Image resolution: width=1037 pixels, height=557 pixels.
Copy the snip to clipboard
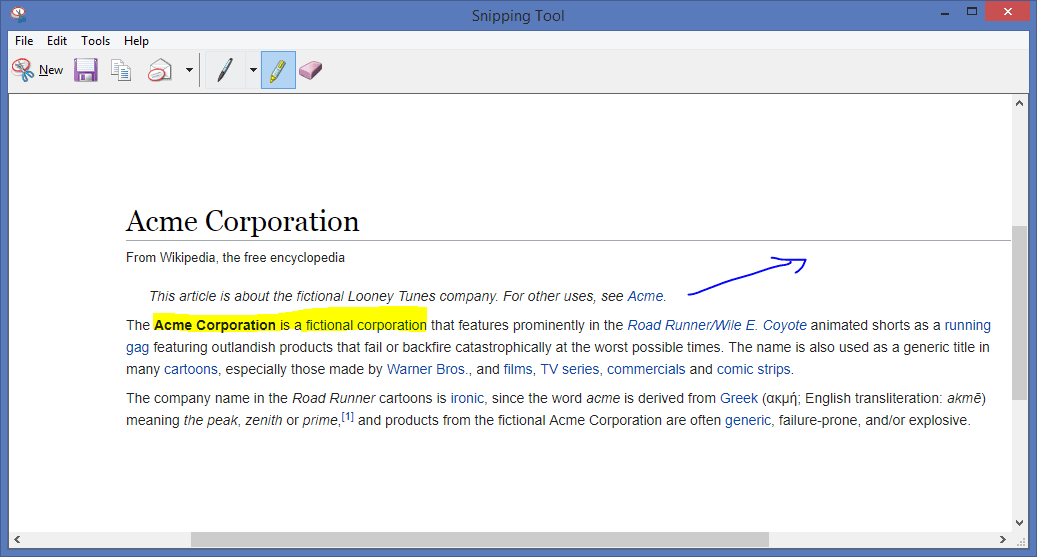[121, 70]
